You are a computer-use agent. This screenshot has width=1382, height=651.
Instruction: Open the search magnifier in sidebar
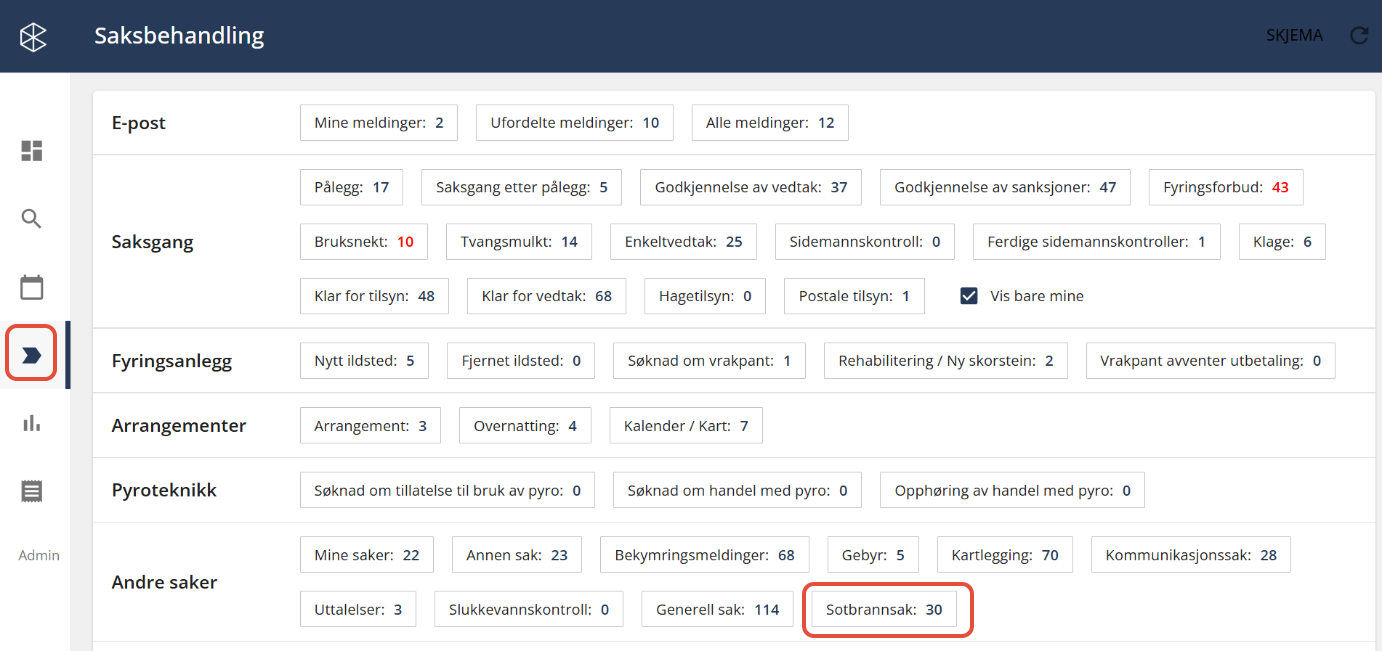[32, 219]
